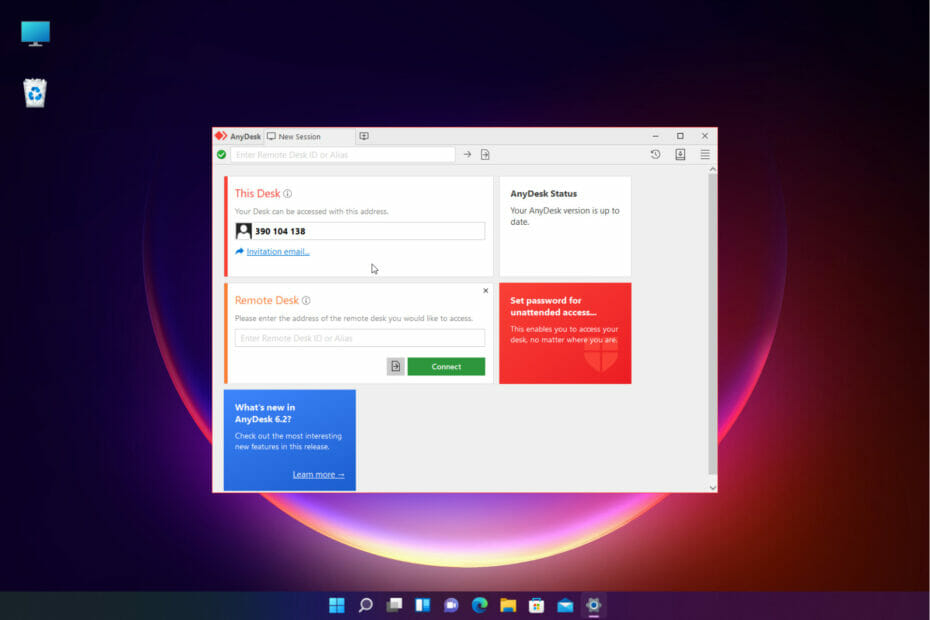Focus the Remote Desk ID input in the panel
Image resolution: width=930 pixels, height=620 pixels.
pos(360,338)
